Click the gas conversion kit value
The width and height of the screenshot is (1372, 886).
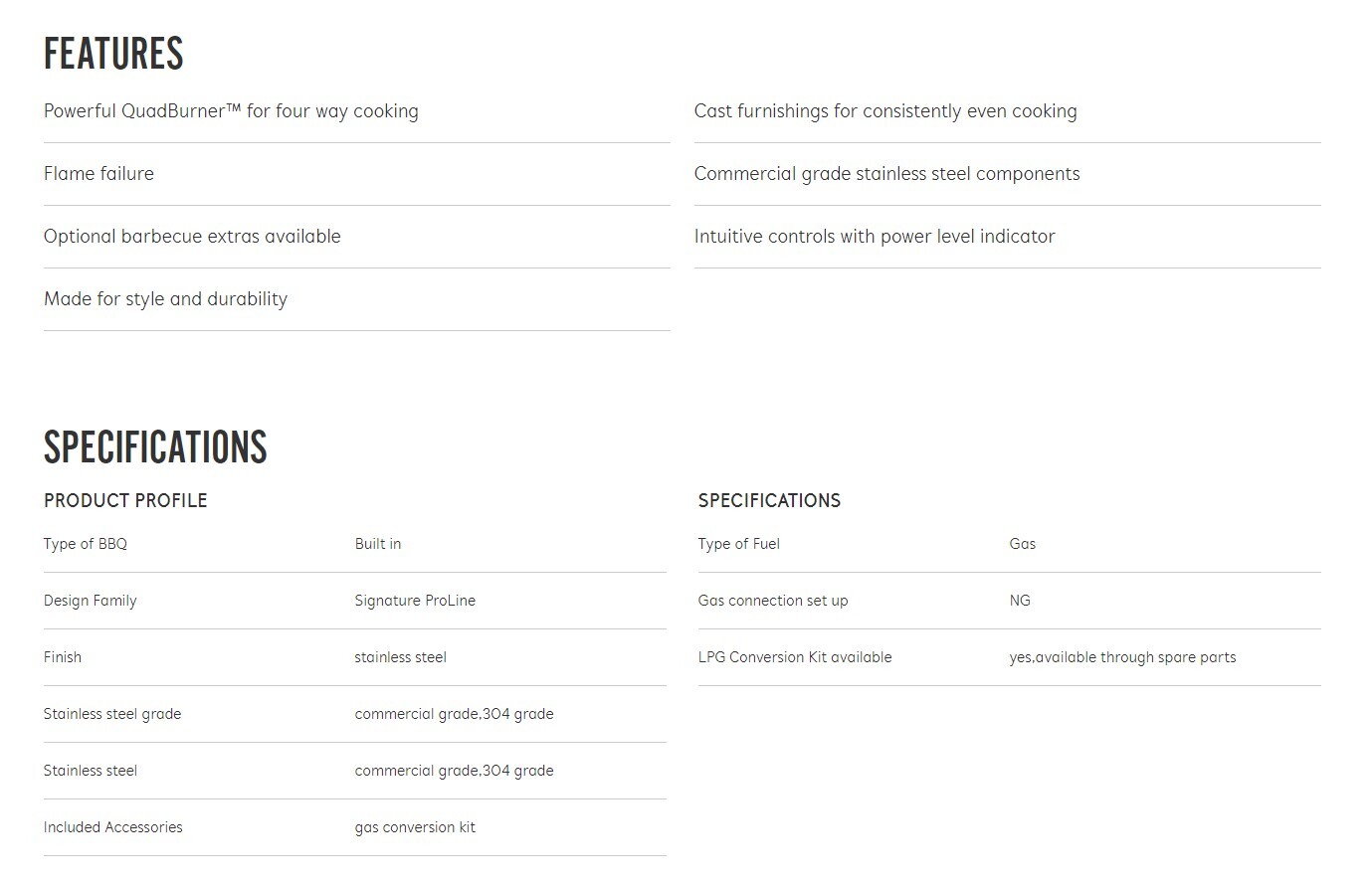[415, 827]
